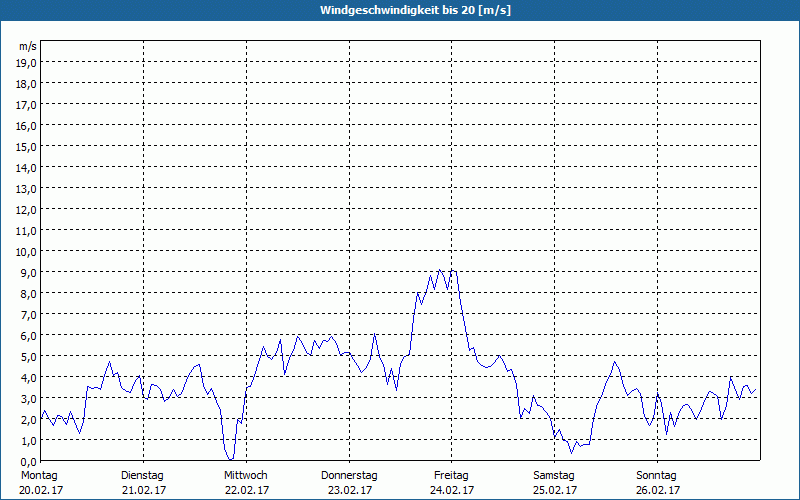Viewport: 800px width, 500px height.
Task: Click the '0,0' y-axis label
Action: [29, 462]
